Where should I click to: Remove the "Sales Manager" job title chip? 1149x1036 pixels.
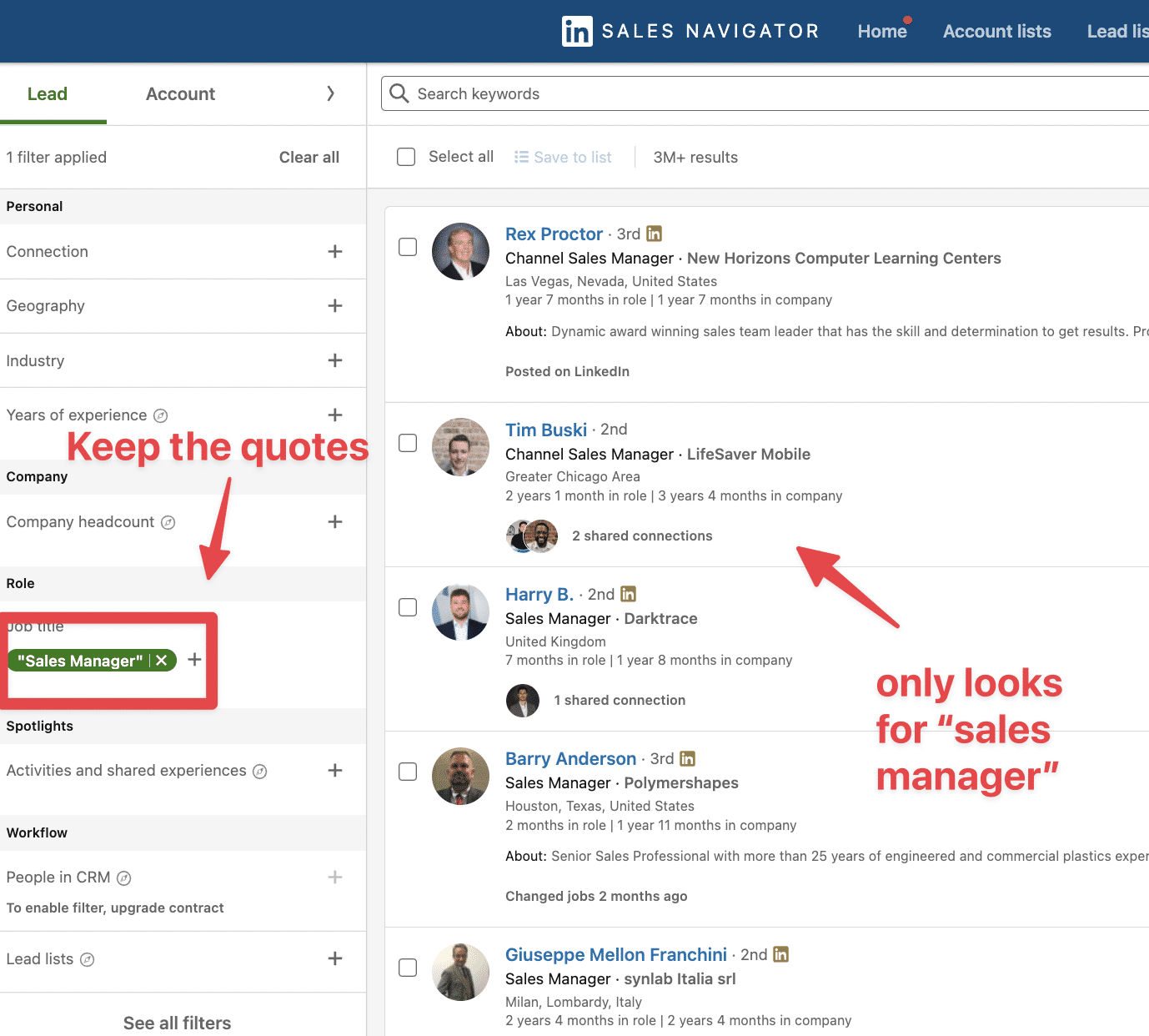(162, 661)
